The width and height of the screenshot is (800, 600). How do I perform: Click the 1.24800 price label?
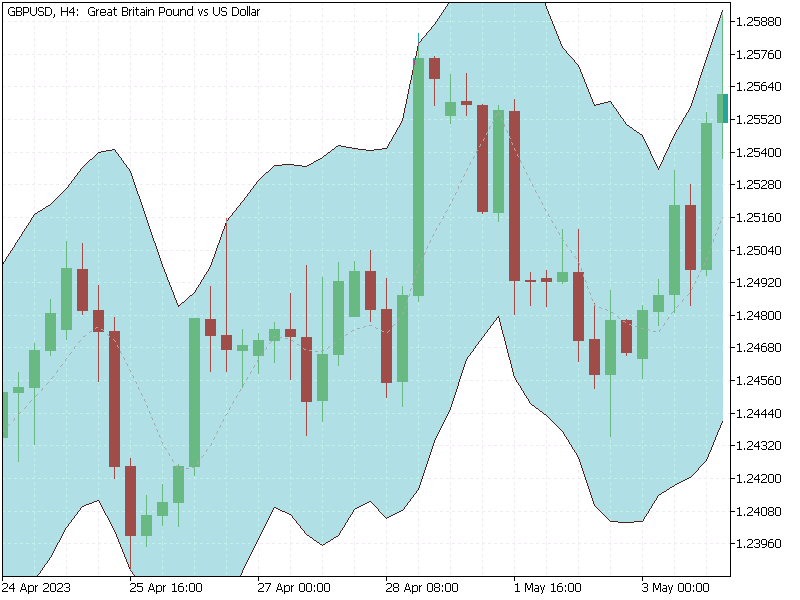point(759,315)
